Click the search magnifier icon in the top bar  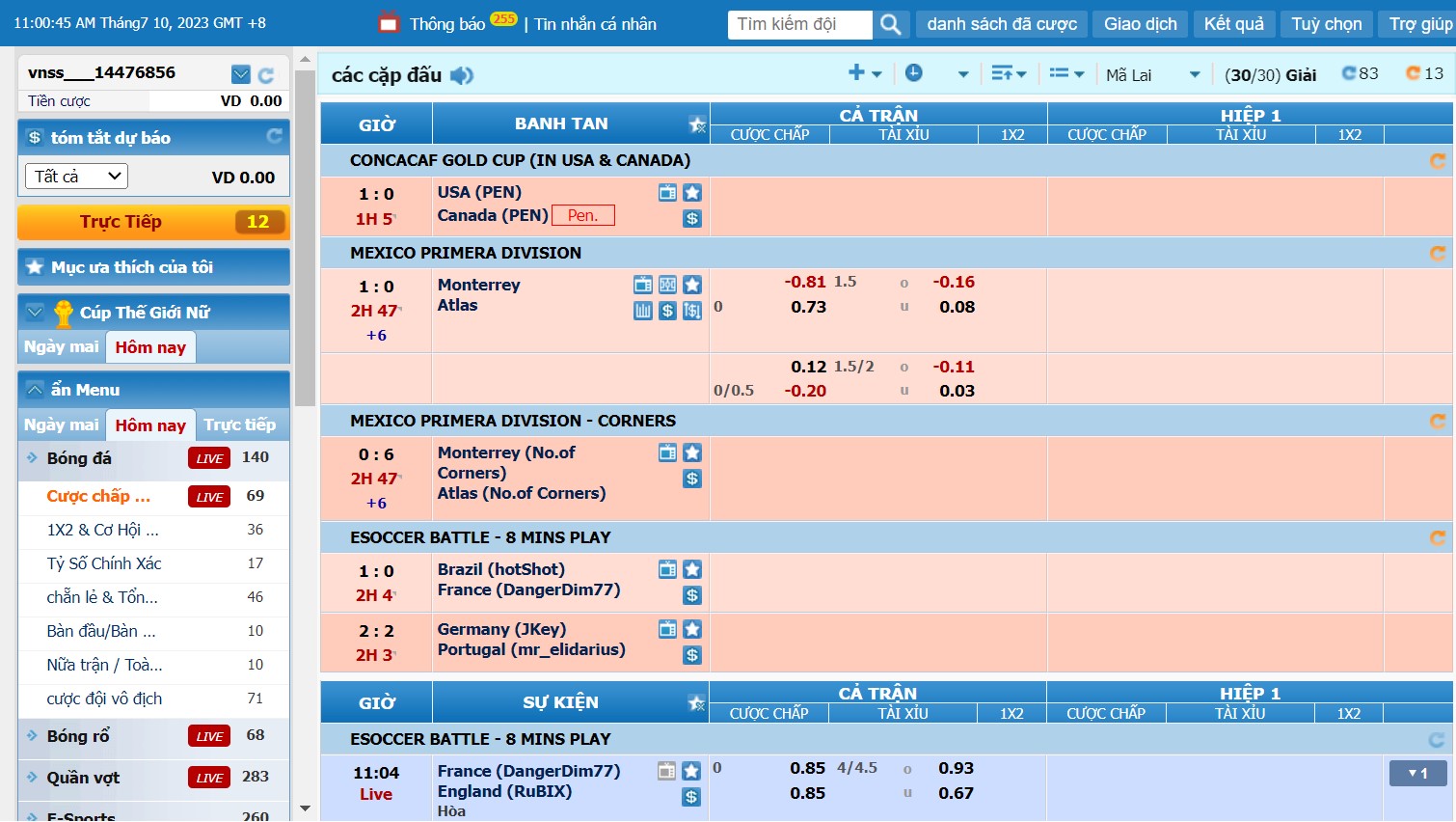coord(891,24)
